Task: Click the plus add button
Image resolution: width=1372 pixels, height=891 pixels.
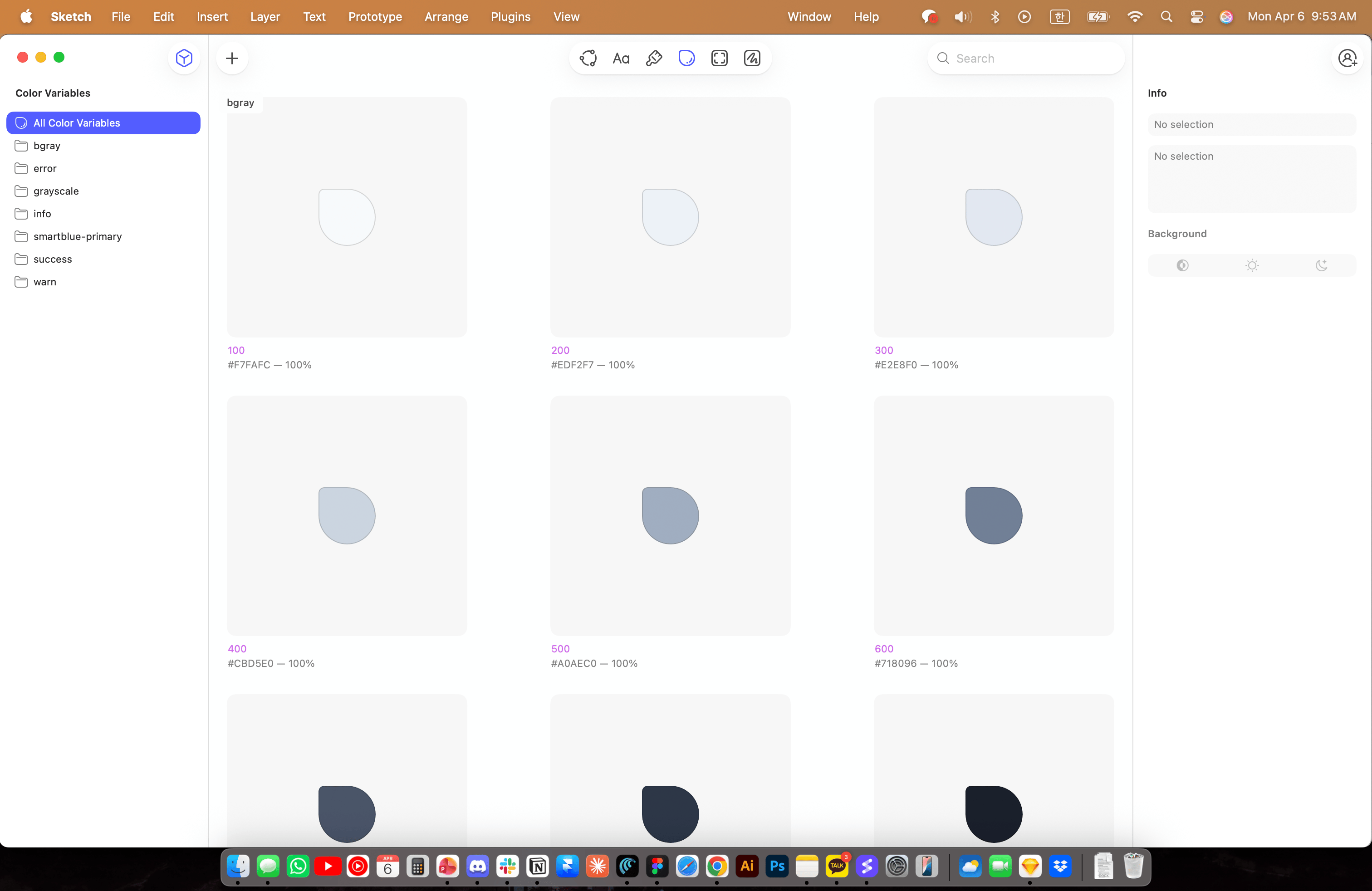Action: [x=232, y=58]
